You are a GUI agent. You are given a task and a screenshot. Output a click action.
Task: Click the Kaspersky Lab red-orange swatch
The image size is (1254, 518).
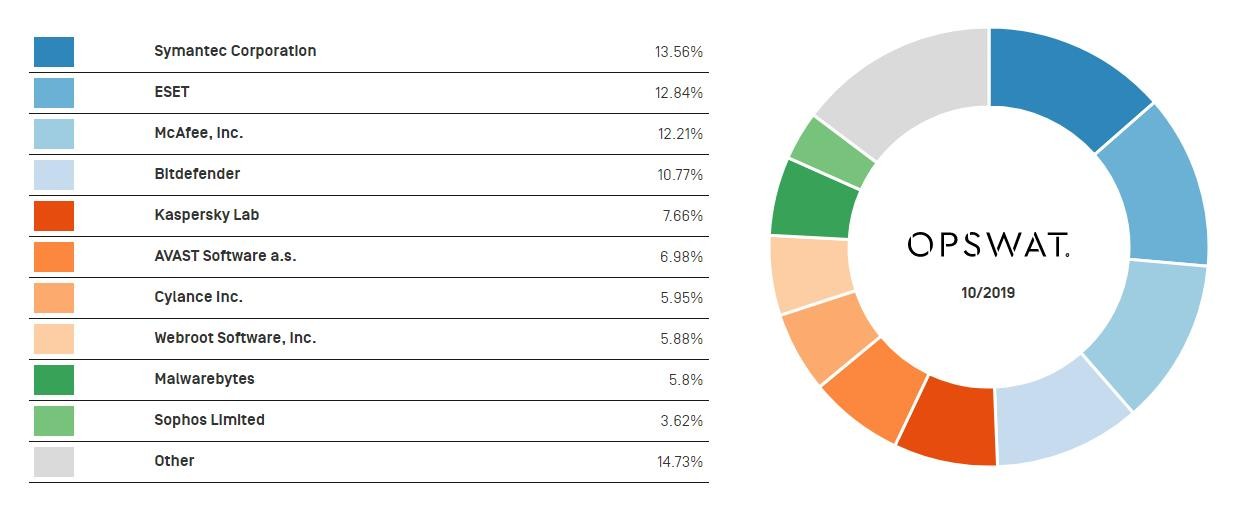tap(54, 216)
